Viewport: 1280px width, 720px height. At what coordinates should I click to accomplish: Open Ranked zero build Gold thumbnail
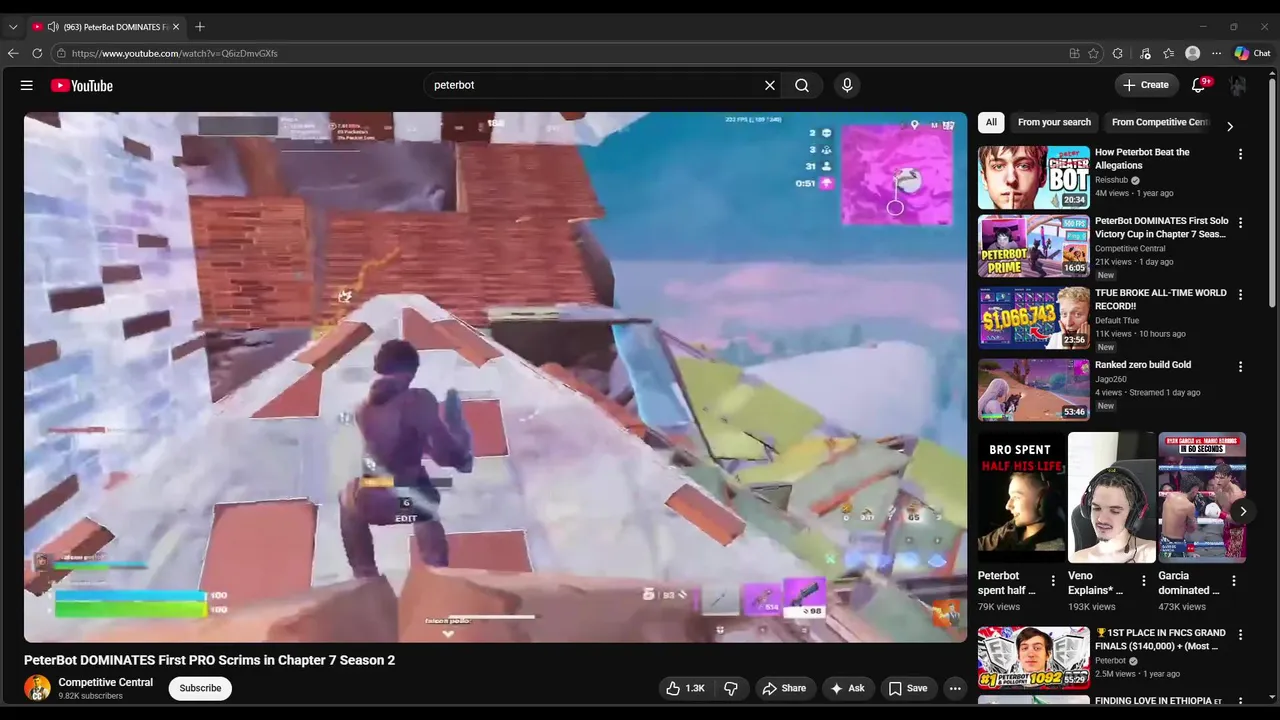click(x=1034, y=390)
